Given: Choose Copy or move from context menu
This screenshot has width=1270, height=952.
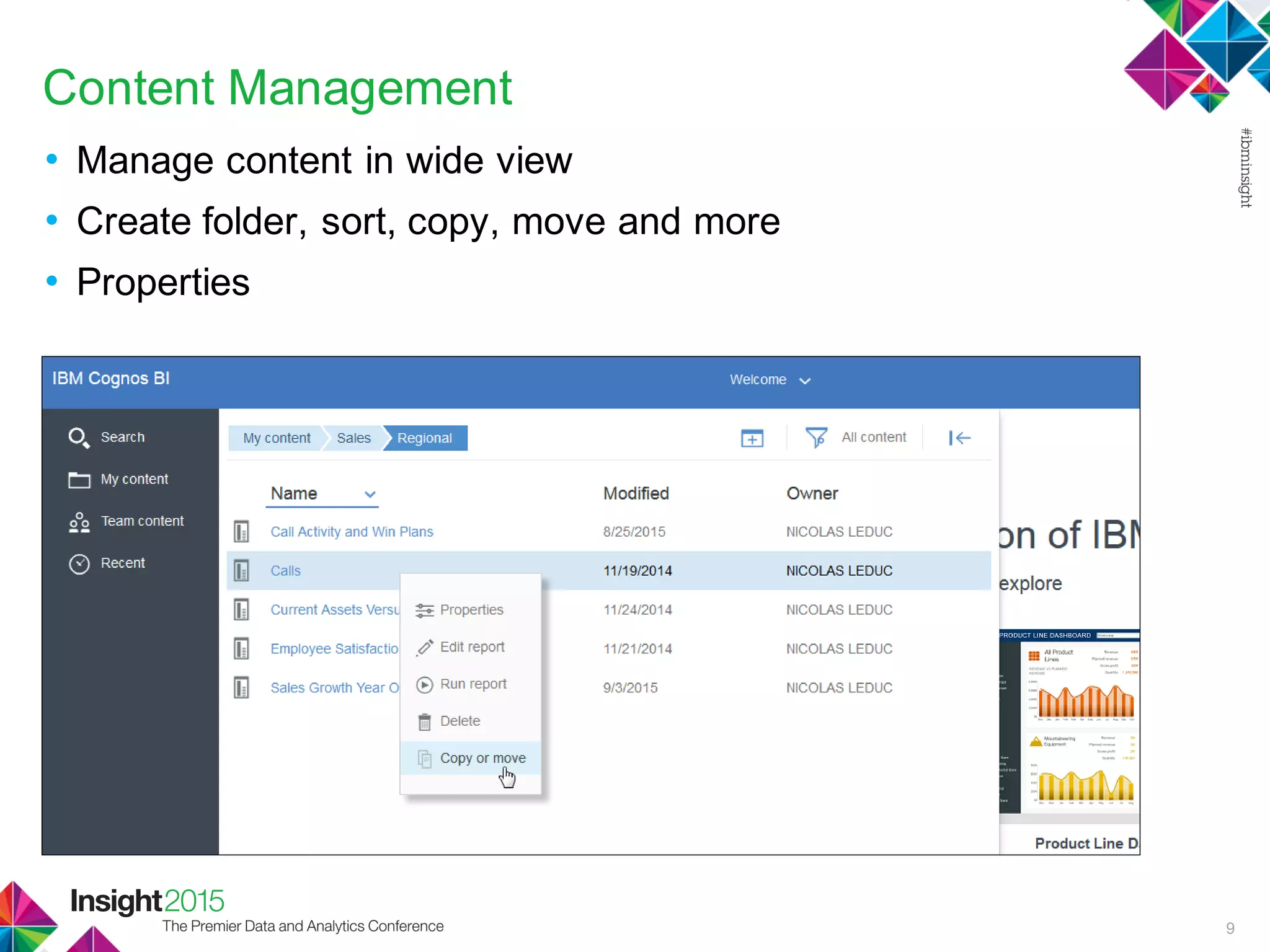Looking at the screenshot, I should coord(470,758).
